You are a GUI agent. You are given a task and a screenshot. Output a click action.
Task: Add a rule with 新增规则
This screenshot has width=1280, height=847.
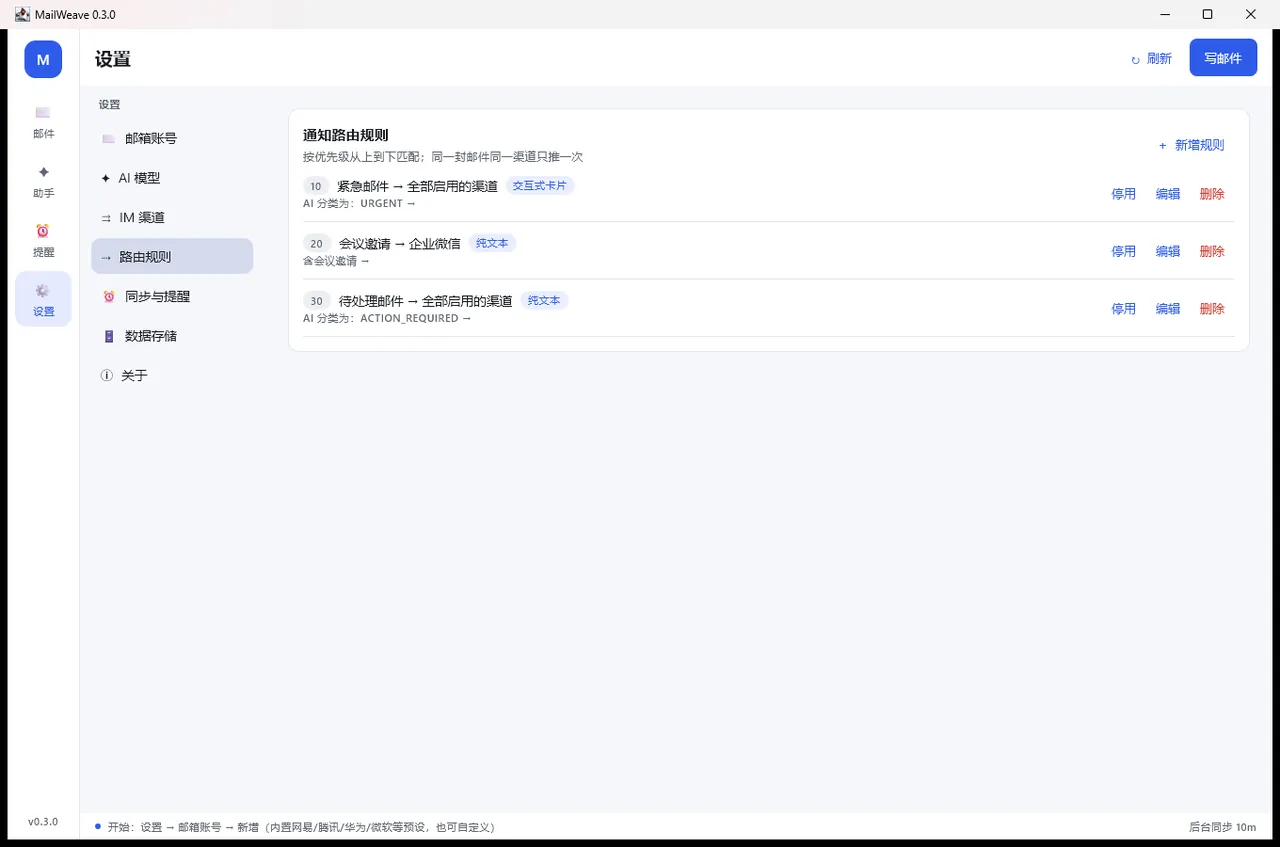tap(1191, 145)
